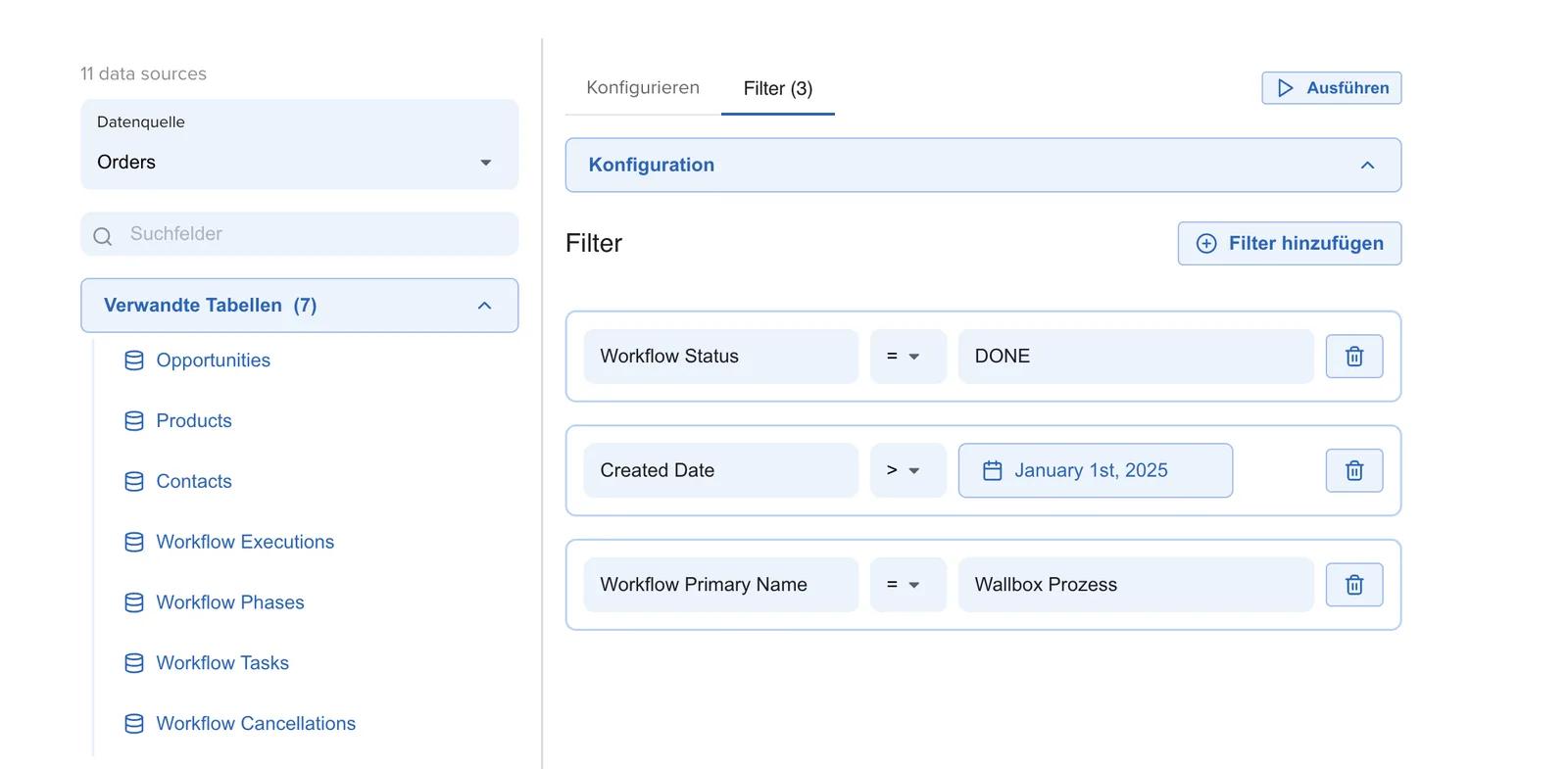Click the Workflow Primary Name field selector
The image size is (1568, 769).
pyautogui.click(x=721, y=585)
